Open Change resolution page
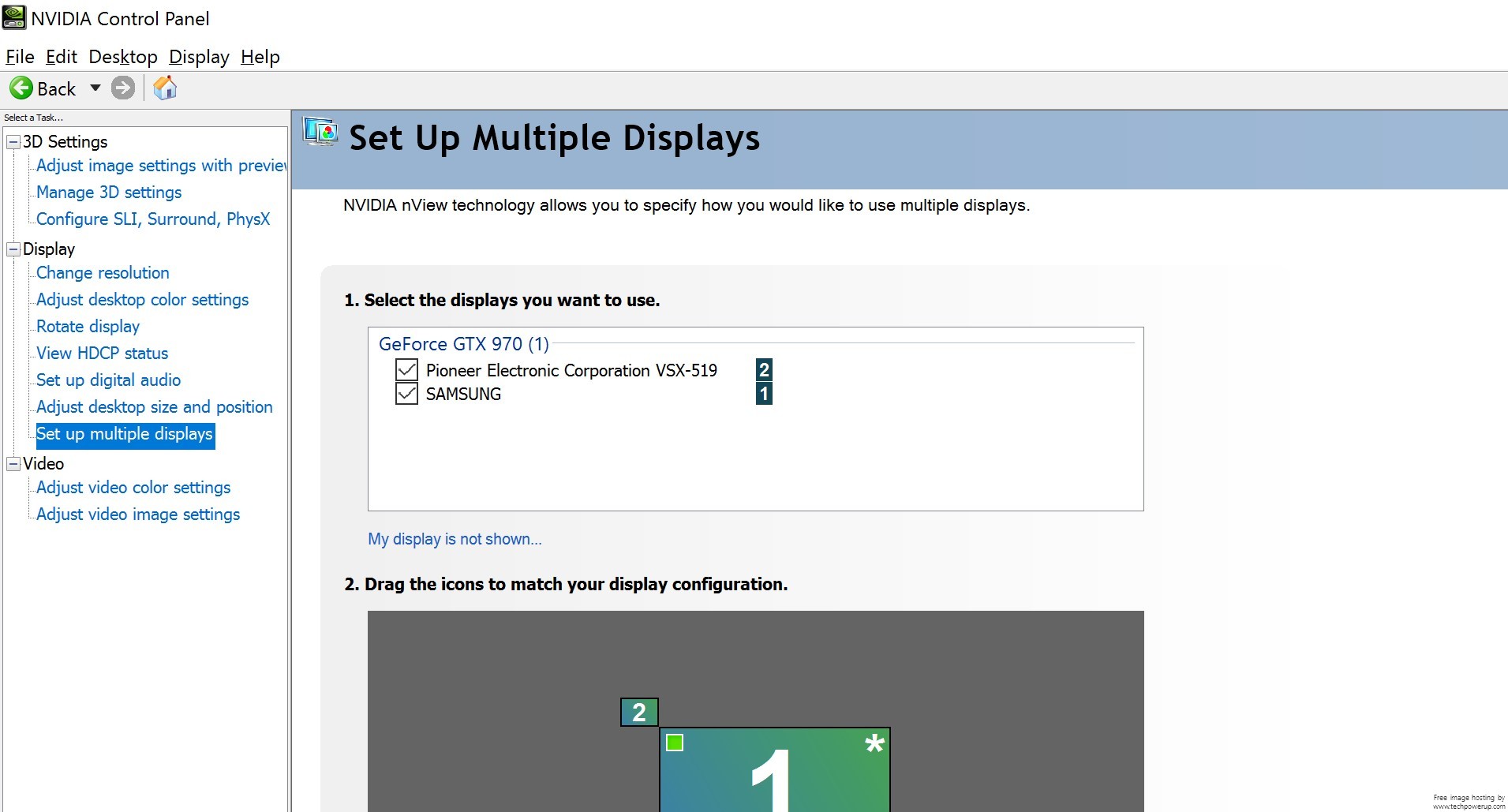The image size is (1508, 812). point(103,273)
